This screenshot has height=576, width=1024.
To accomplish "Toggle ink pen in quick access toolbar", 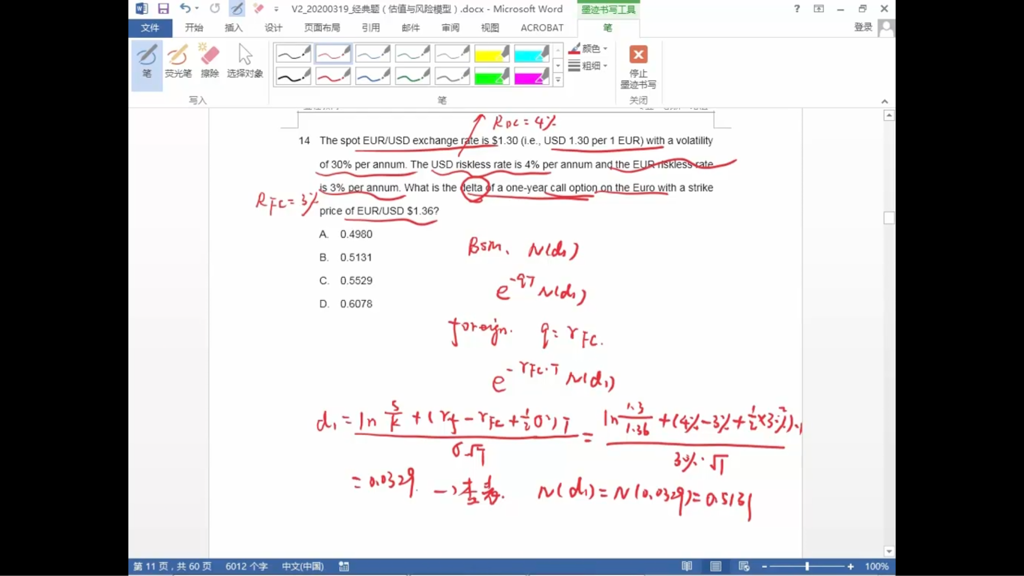I will coord(236,8).
